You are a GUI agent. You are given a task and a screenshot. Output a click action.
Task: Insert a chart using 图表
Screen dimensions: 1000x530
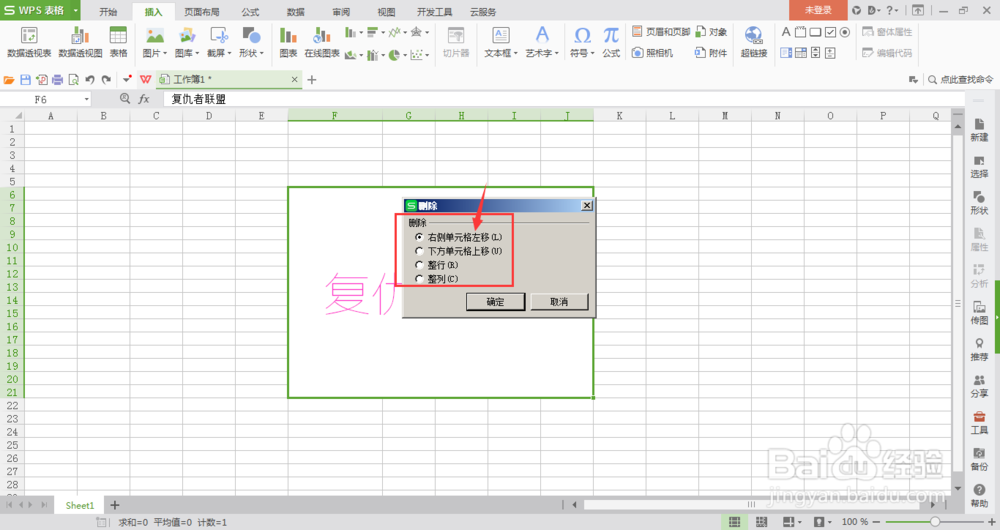(288, 42)
